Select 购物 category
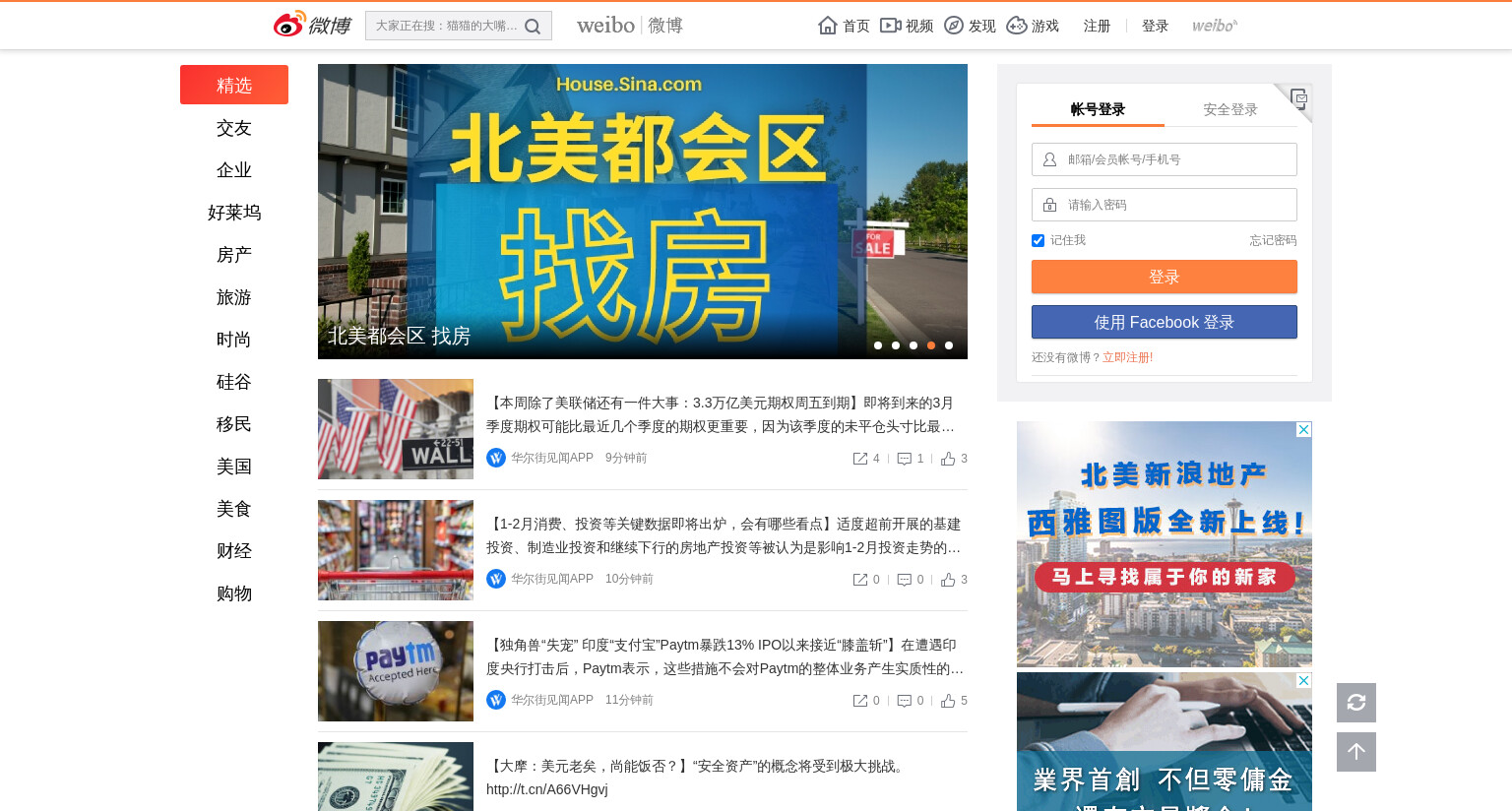1512x811 pixels. pos(234,593)
